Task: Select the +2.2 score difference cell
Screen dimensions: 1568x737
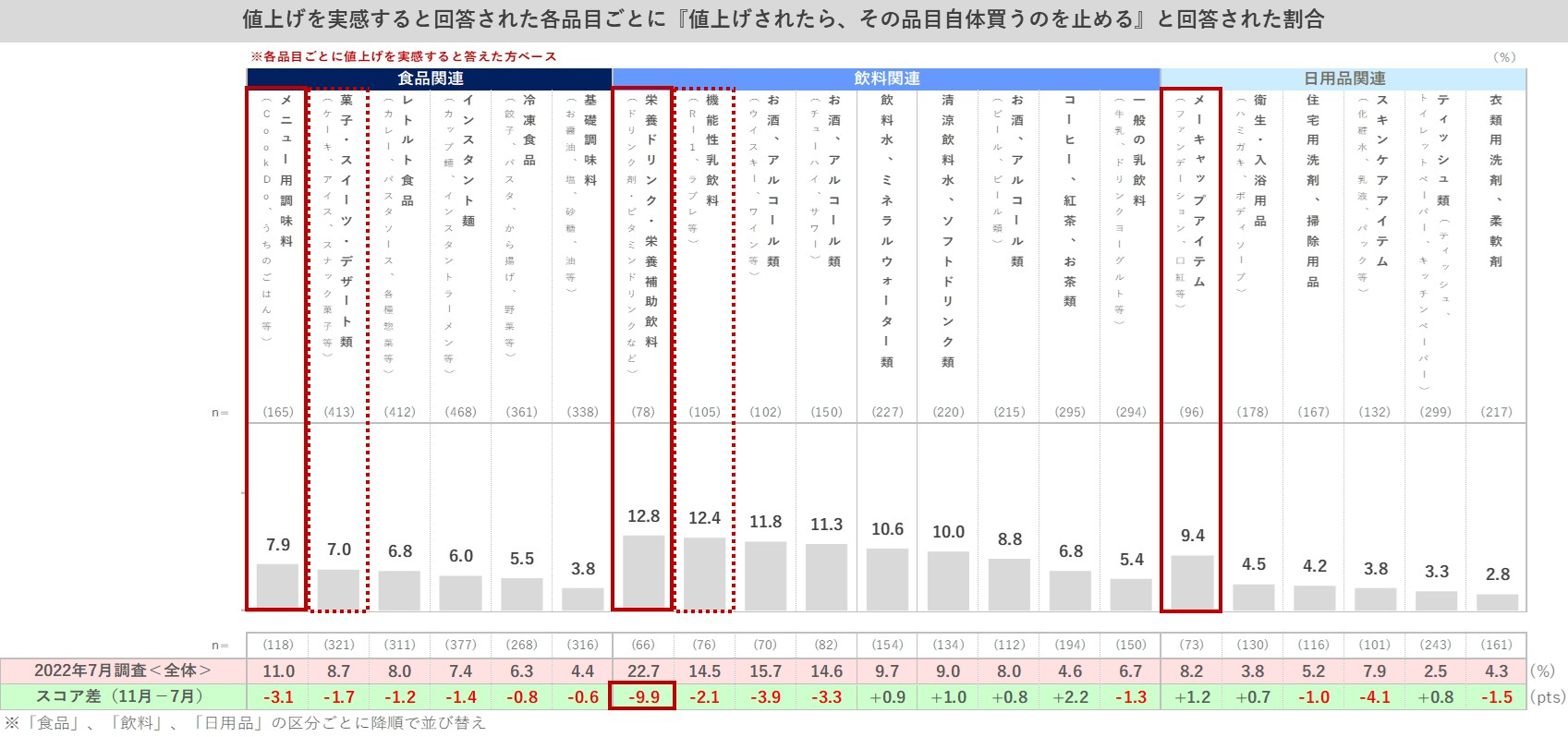Action: click(x=1070, y=697)
